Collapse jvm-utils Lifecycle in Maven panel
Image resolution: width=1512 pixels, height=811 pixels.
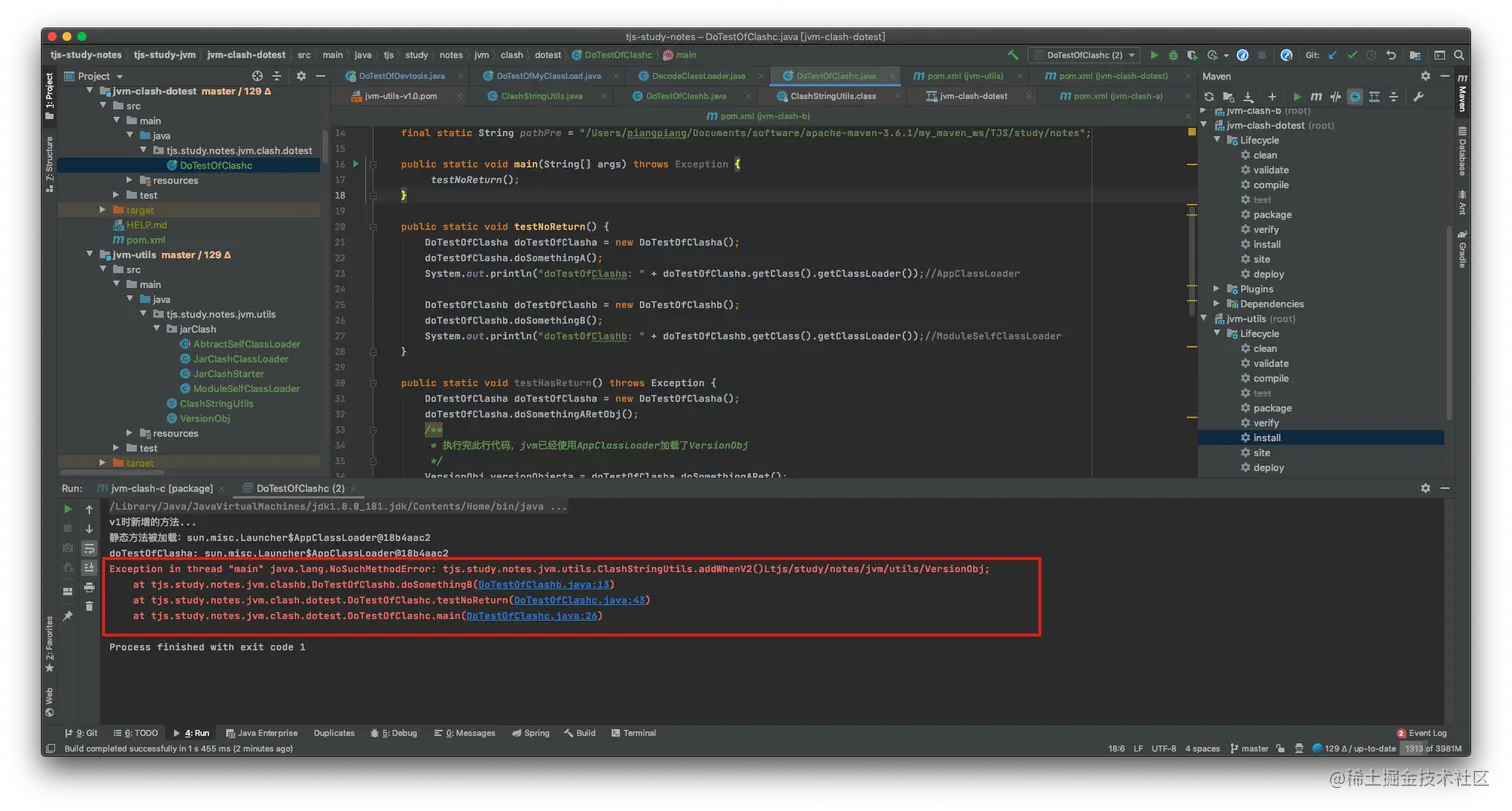(1217, 334)
